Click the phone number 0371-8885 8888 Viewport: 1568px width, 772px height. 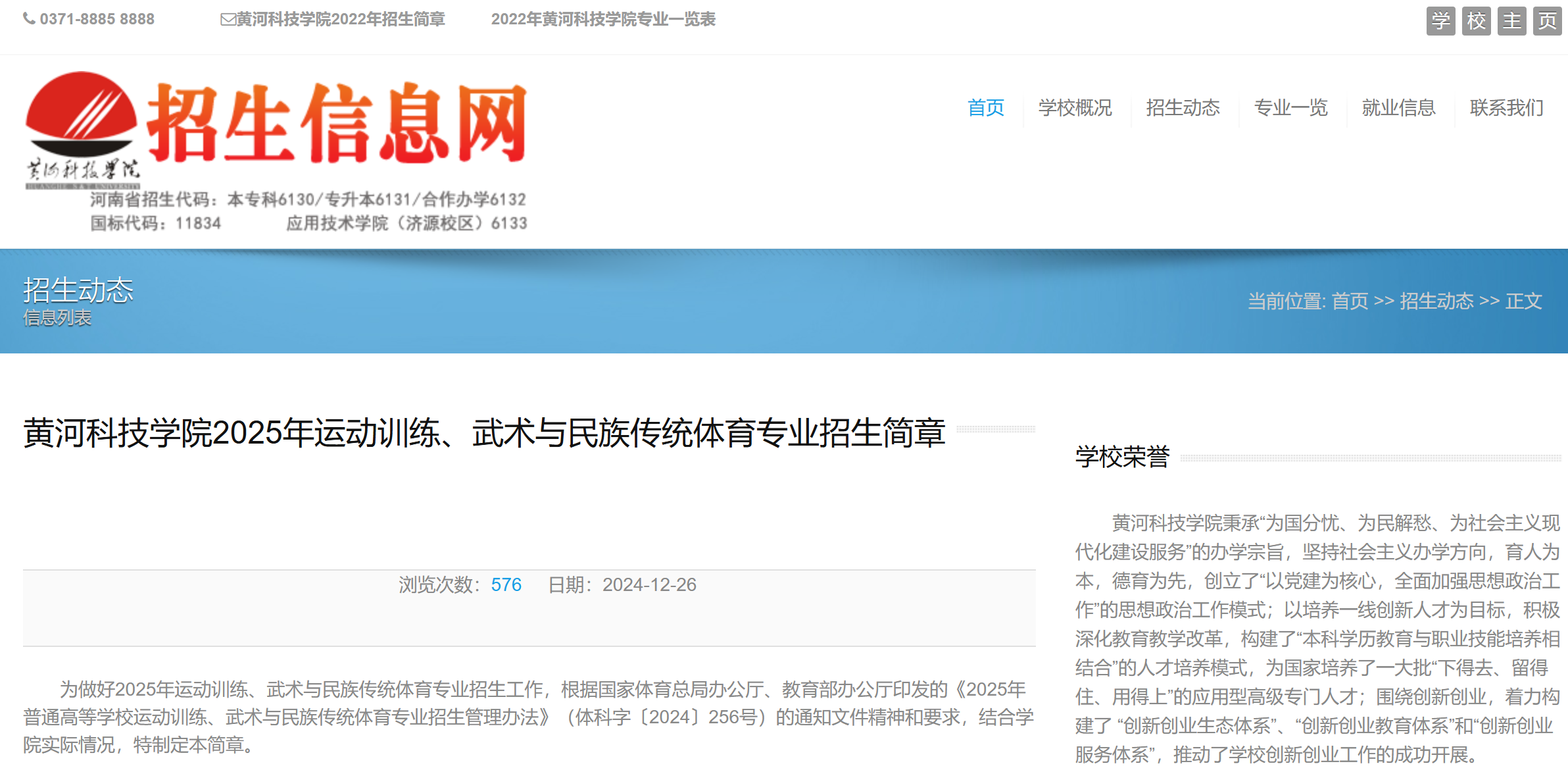tap(97, 19)
